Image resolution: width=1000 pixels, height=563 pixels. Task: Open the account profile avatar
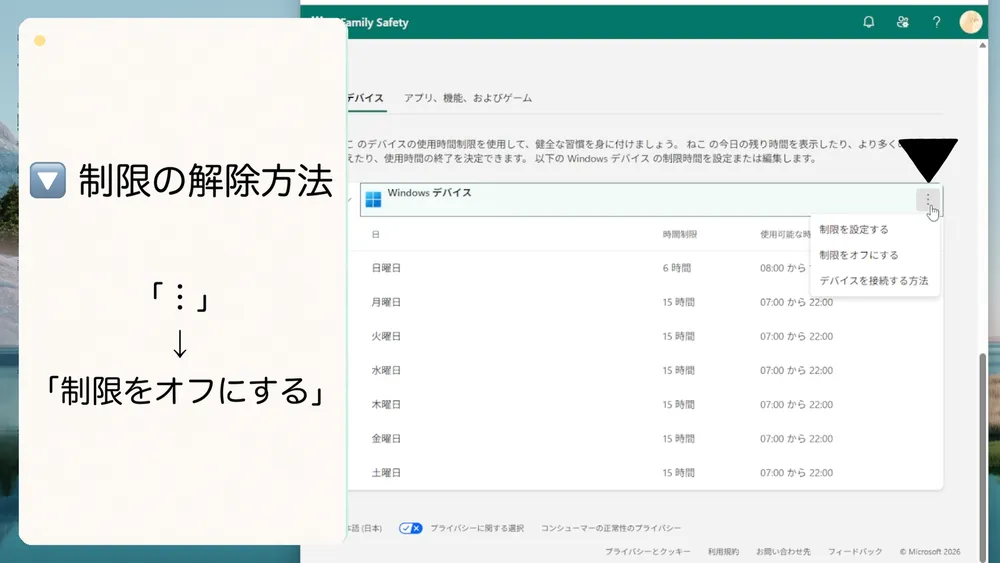[x=971, y=22]
